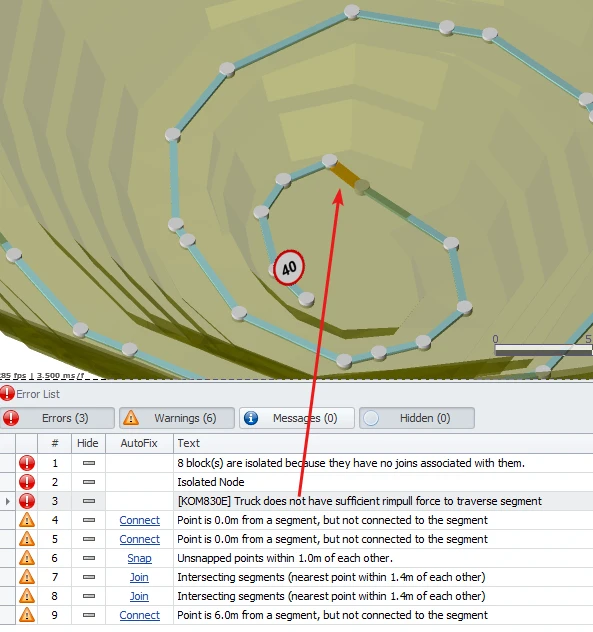593x632 pixels.
Task: Click the warning triangle icon in row 6
Action: pos(27,558)
